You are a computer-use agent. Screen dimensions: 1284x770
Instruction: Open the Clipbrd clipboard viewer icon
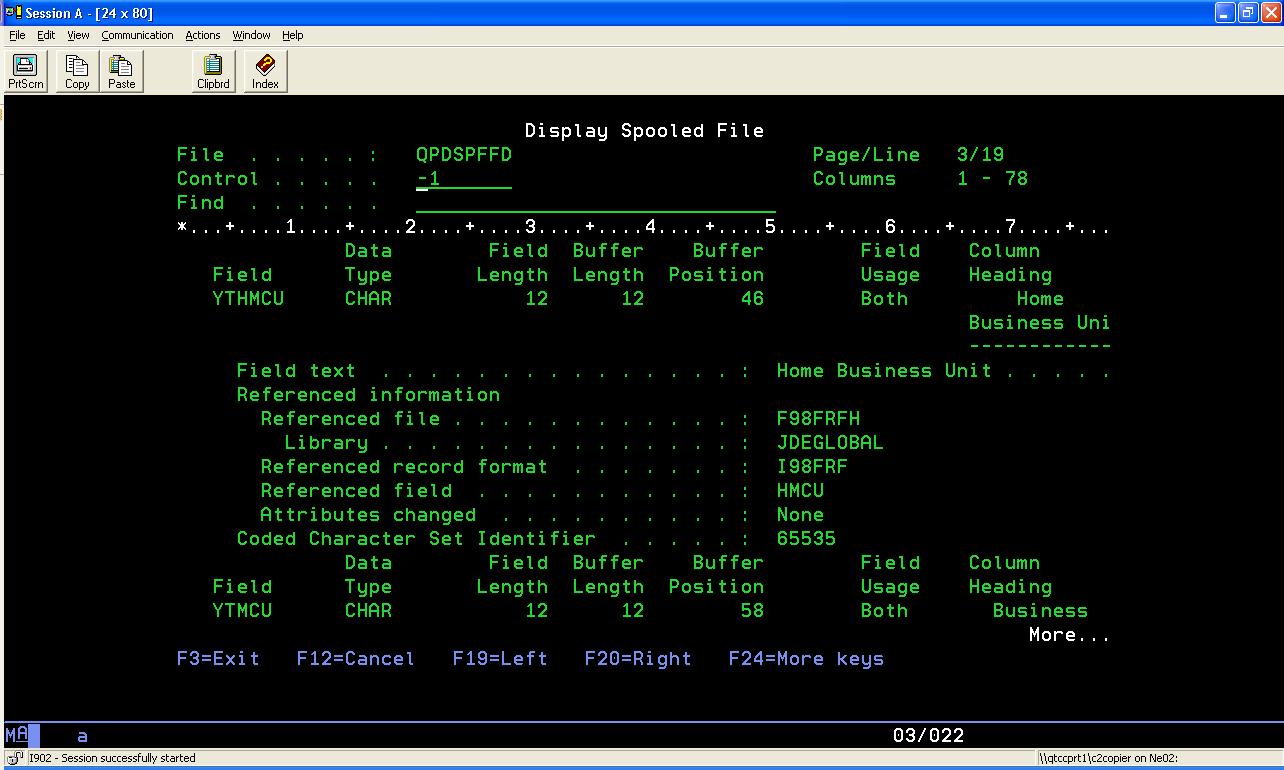click(213, 70)
